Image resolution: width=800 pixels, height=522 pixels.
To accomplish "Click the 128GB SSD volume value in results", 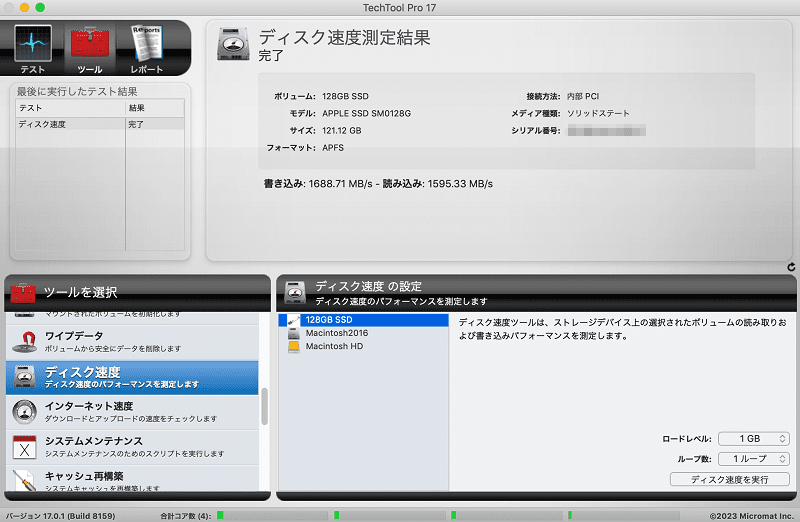I will 345,96.
